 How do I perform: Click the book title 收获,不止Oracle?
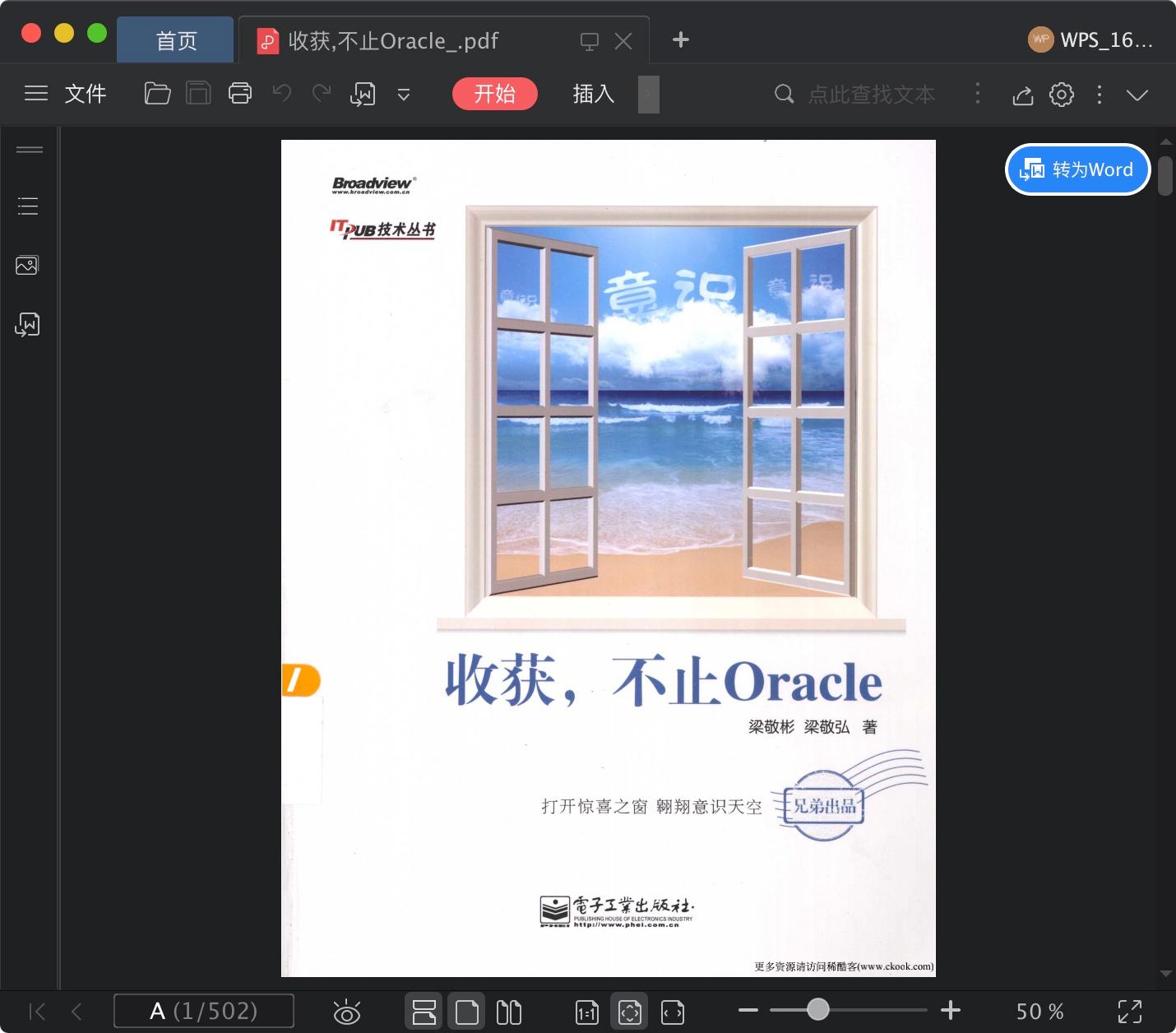(663, 682)
